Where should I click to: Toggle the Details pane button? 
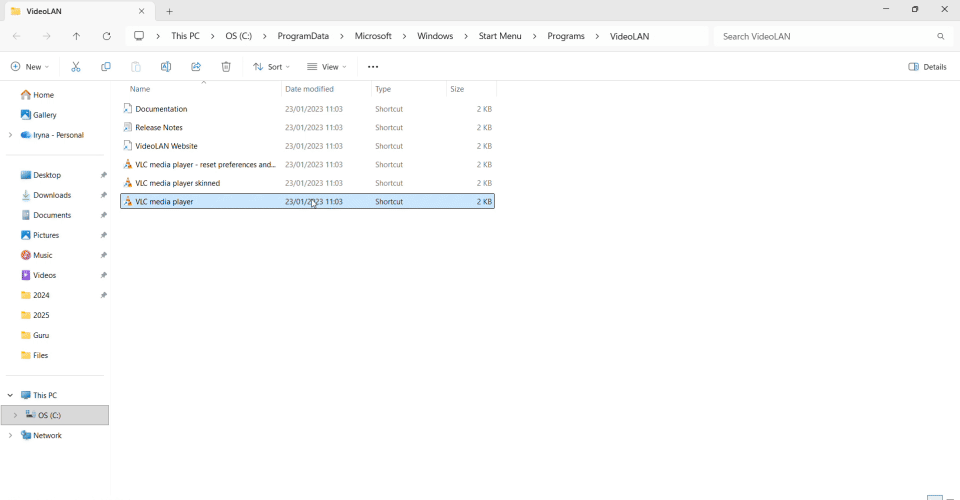(927, 67)
